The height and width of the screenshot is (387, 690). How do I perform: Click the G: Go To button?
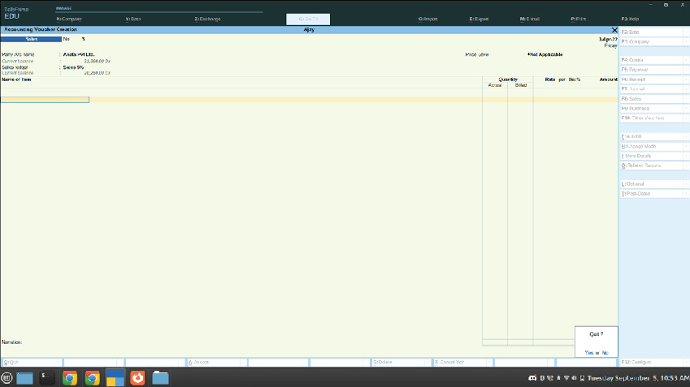[x=308, y=19]
